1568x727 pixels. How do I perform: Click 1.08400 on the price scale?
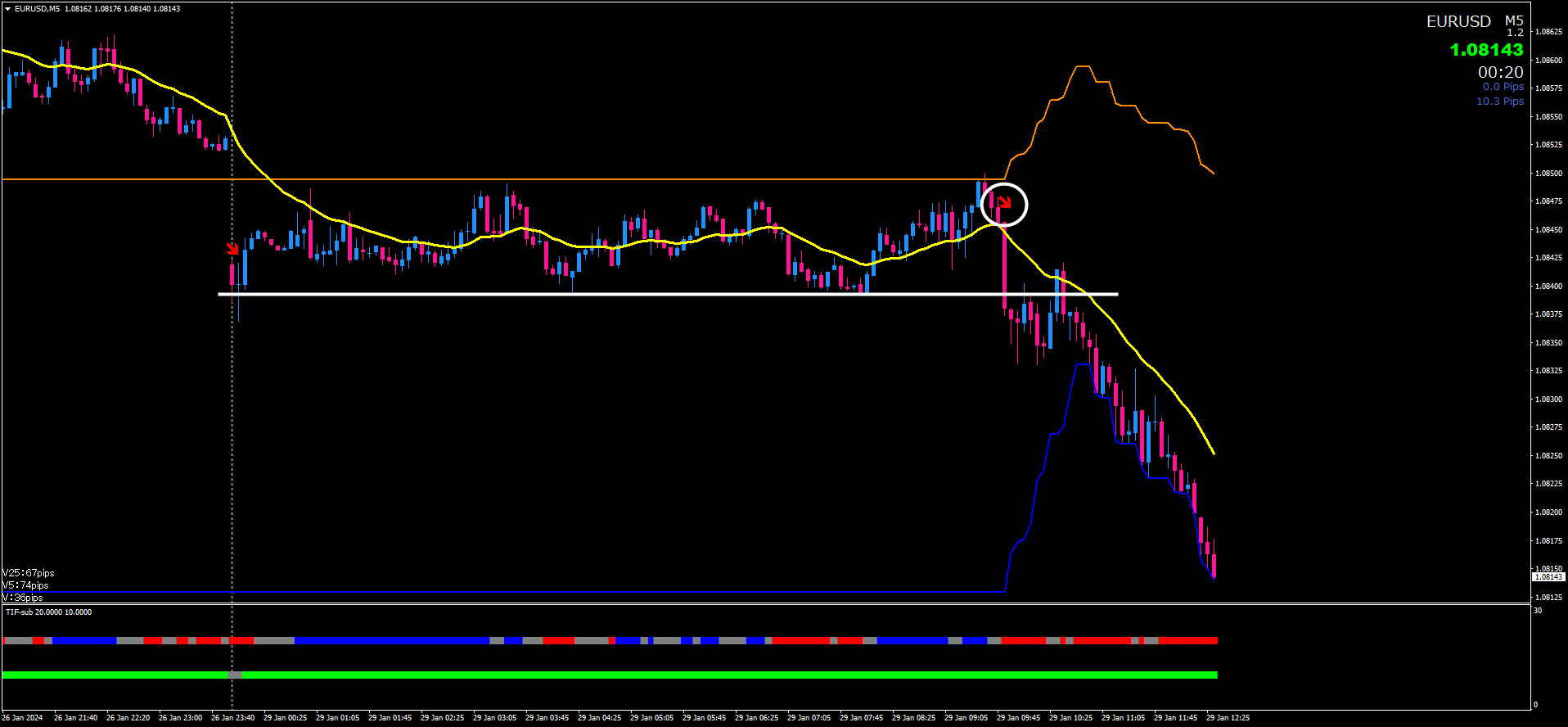click(x=1548, y=287)
